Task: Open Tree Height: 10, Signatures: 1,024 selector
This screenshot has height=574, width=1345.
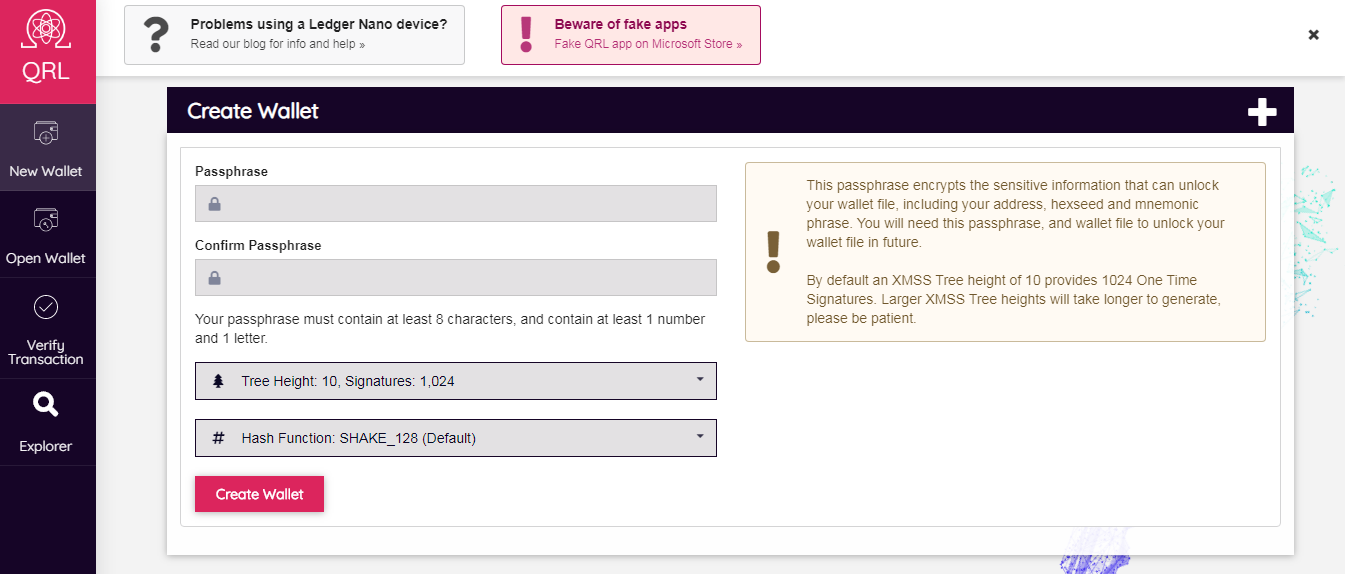Action: 456,381
